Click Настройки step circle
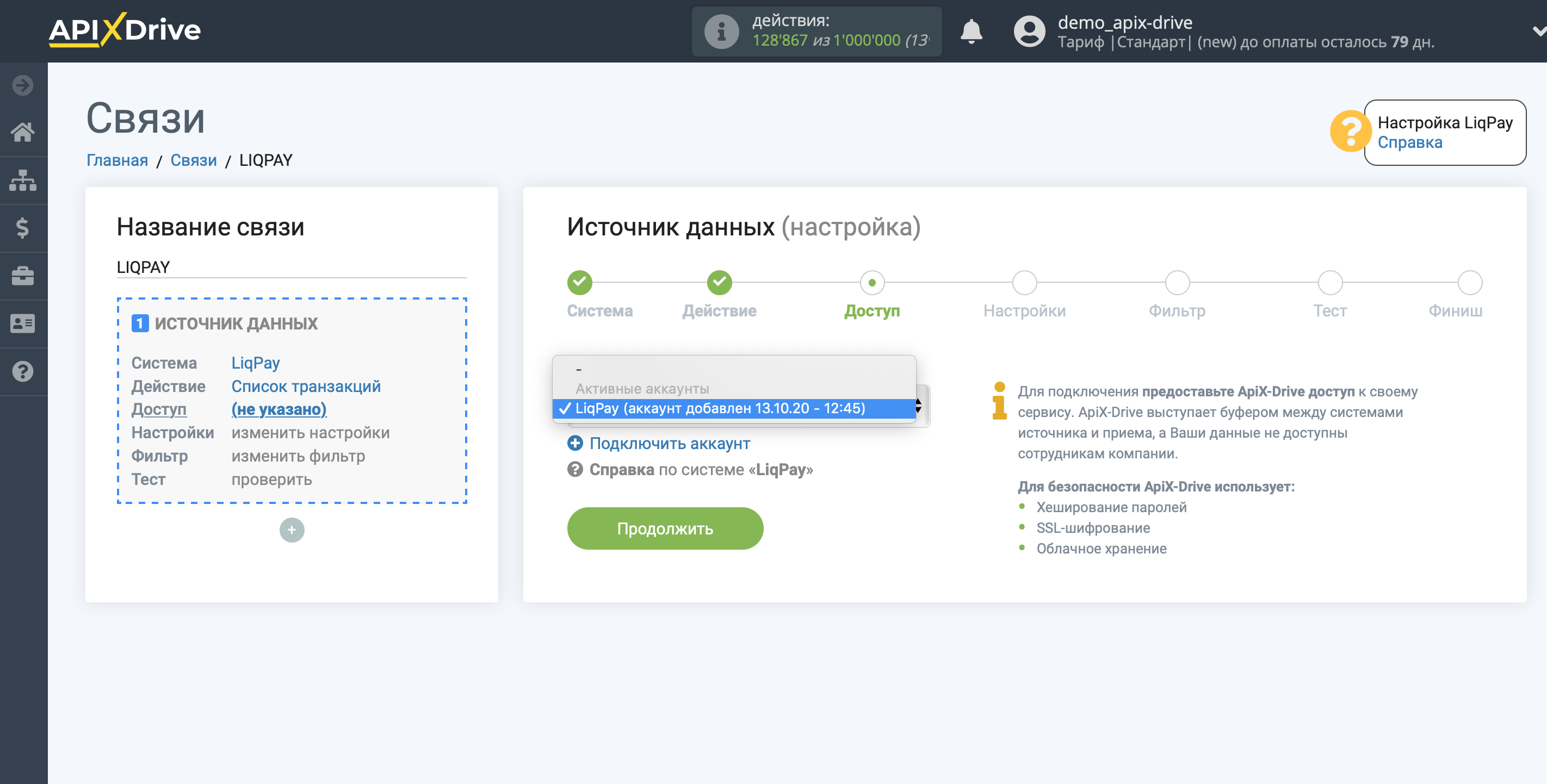 [1024, 283]
